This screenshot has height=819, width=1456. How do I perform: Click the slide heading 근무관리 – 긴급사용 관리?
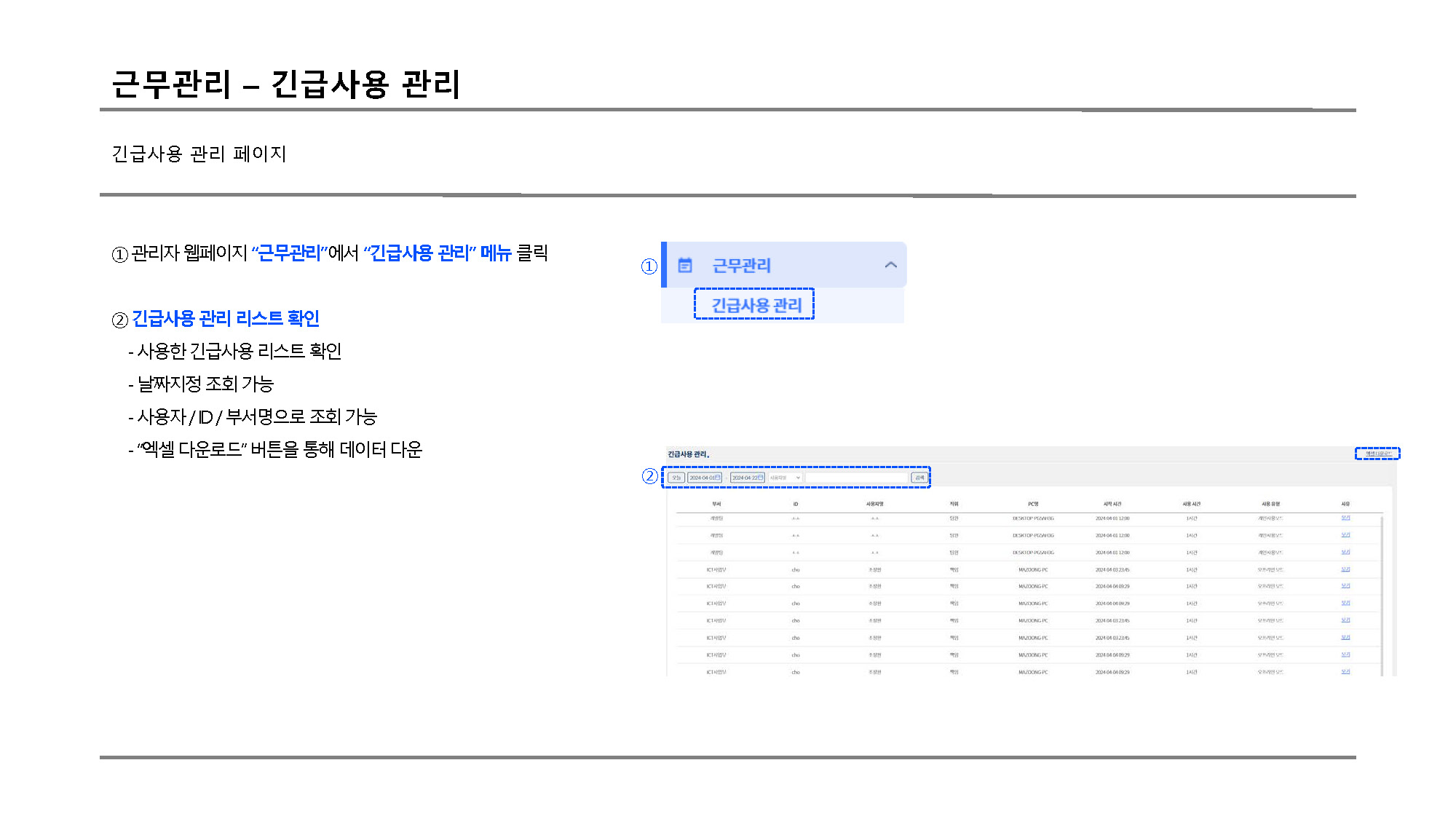[x=286, y=84]
